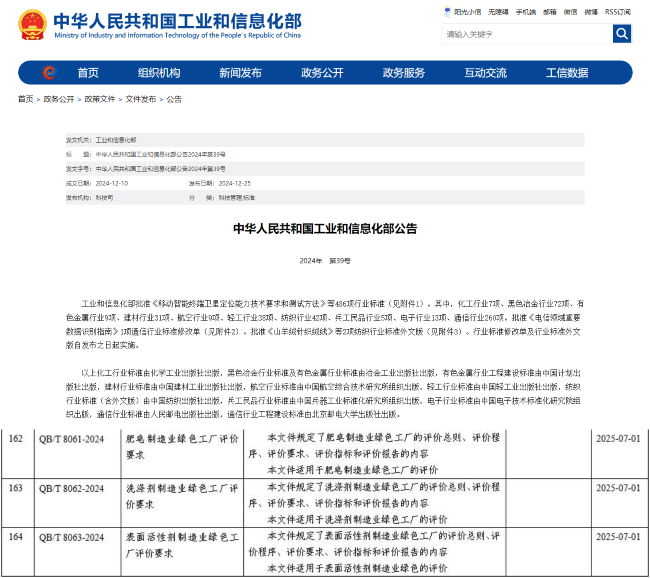Click the red swirl icon in navigation bar
The height and width of the screenshot is (578, 650).
[49, 72]
